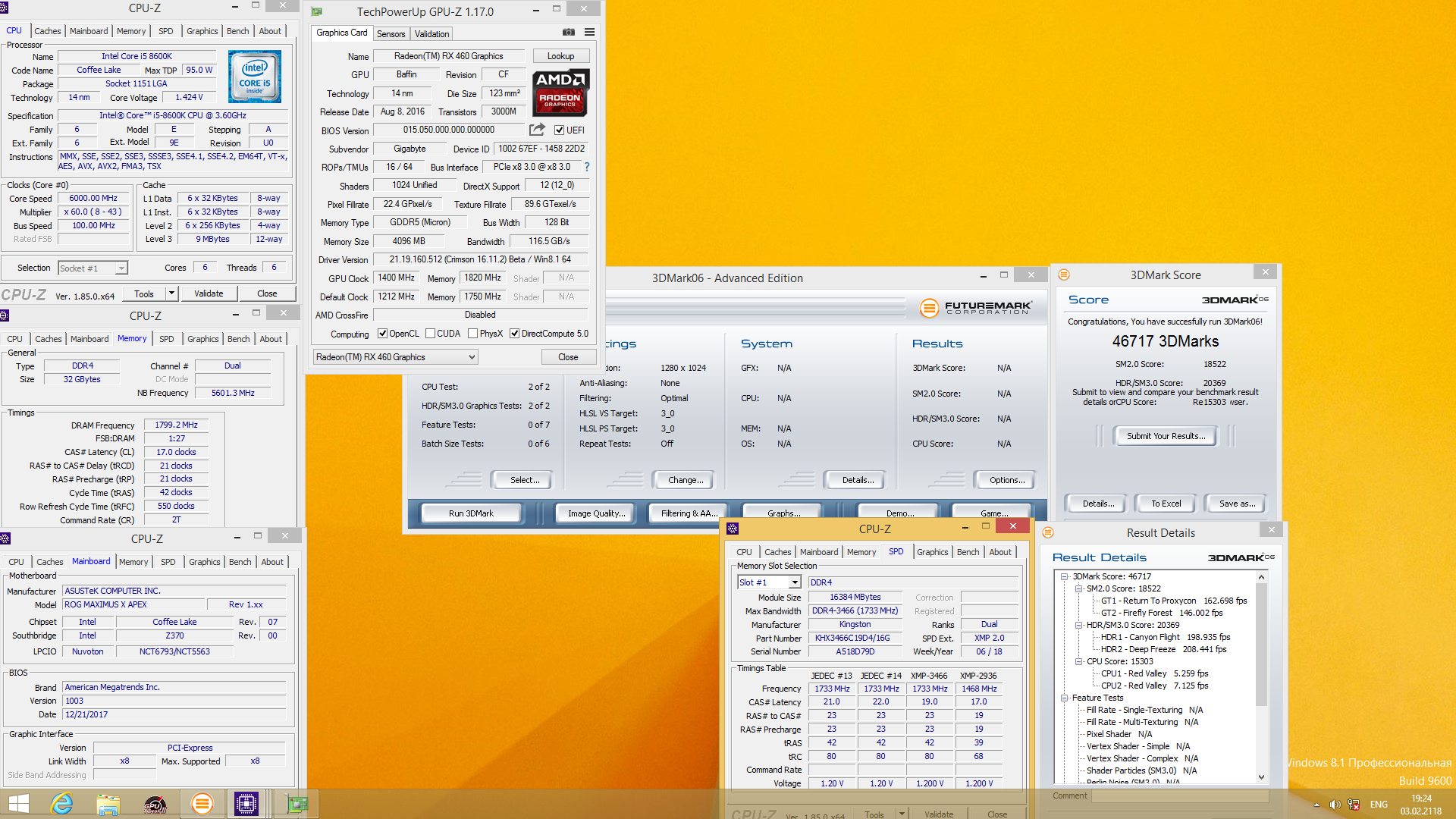Click the GPU-Z title bar application icon

pyautogui.click(x=317, y=11)
